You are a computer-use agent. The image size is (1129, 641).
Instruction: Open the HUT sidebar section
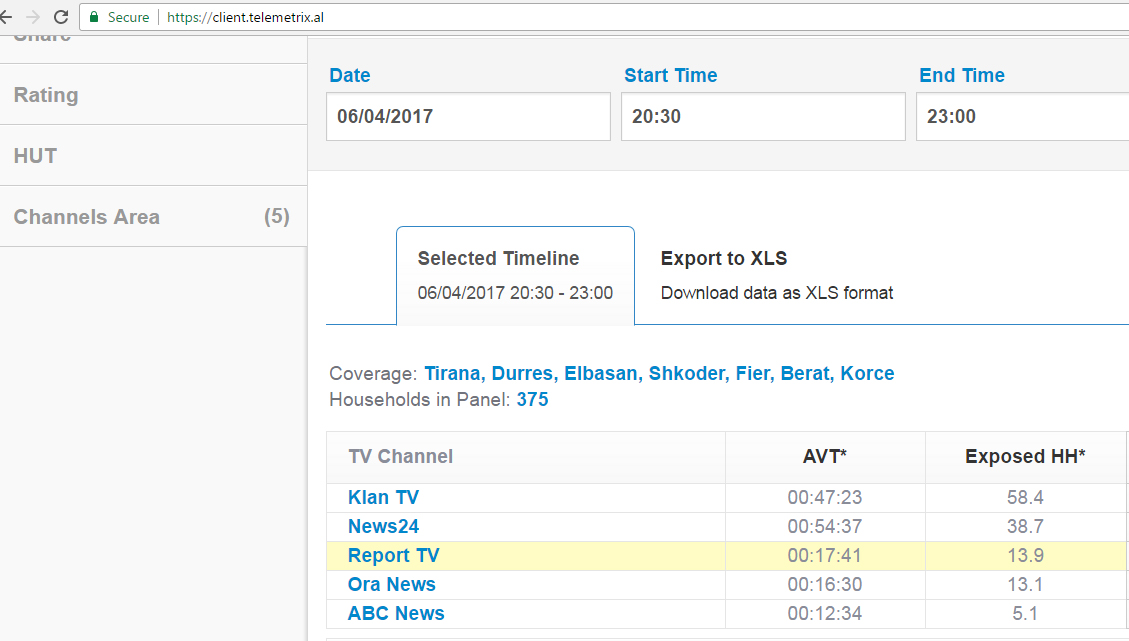(x=35, y=156)
